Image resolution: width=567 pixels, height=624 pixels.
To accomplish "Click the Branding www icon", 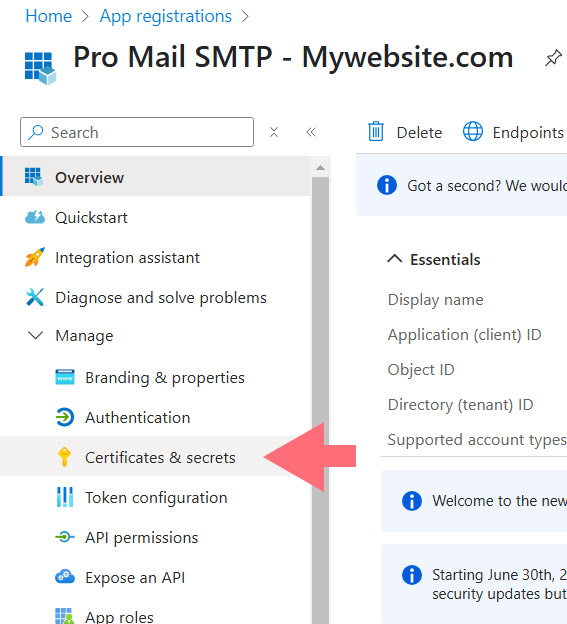I will click(x=65, y=377).
